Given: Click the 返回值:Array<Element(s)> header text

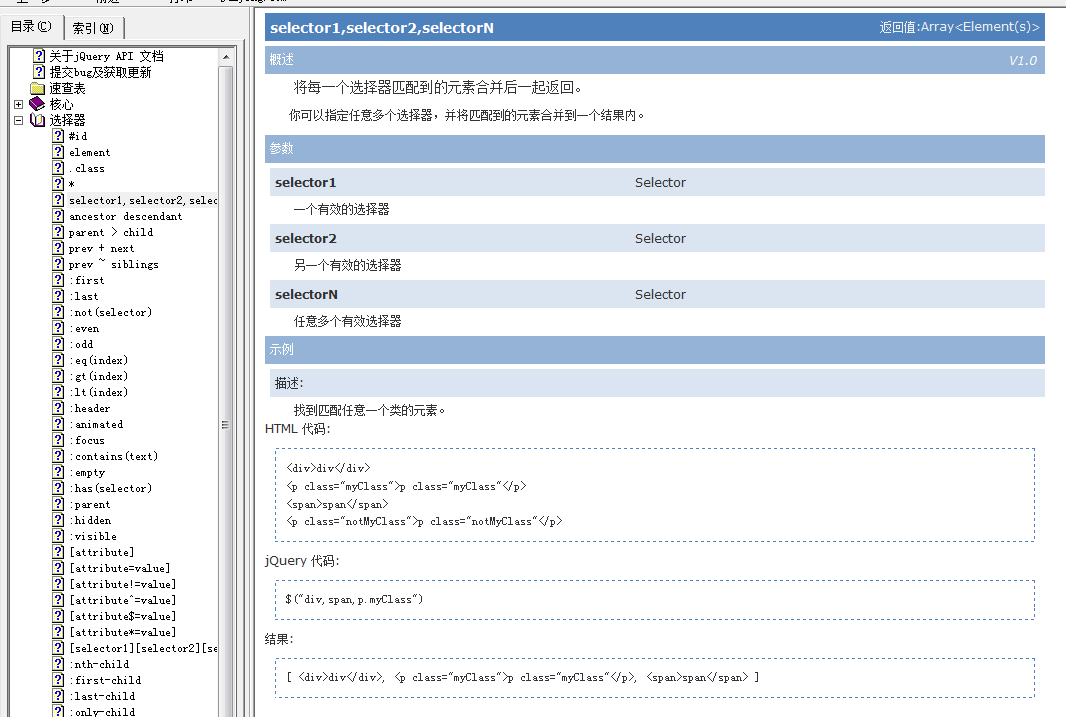Looking at the screenshot, I should point(959,27).
